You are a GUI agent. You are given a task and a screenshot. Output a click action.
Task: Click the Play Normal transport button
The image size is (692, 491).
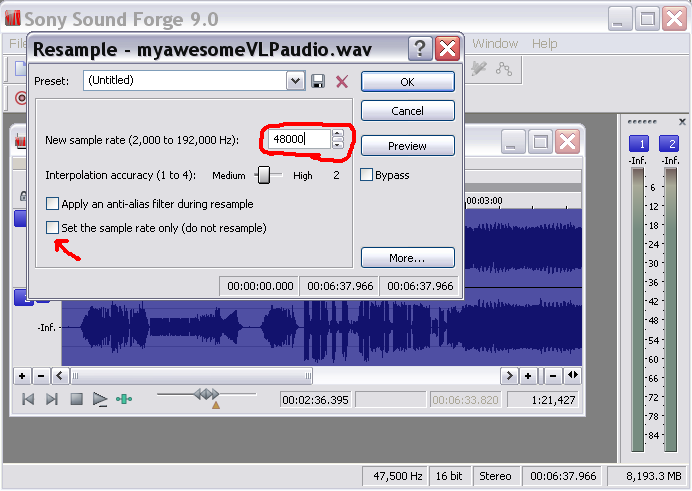point(100,400)
